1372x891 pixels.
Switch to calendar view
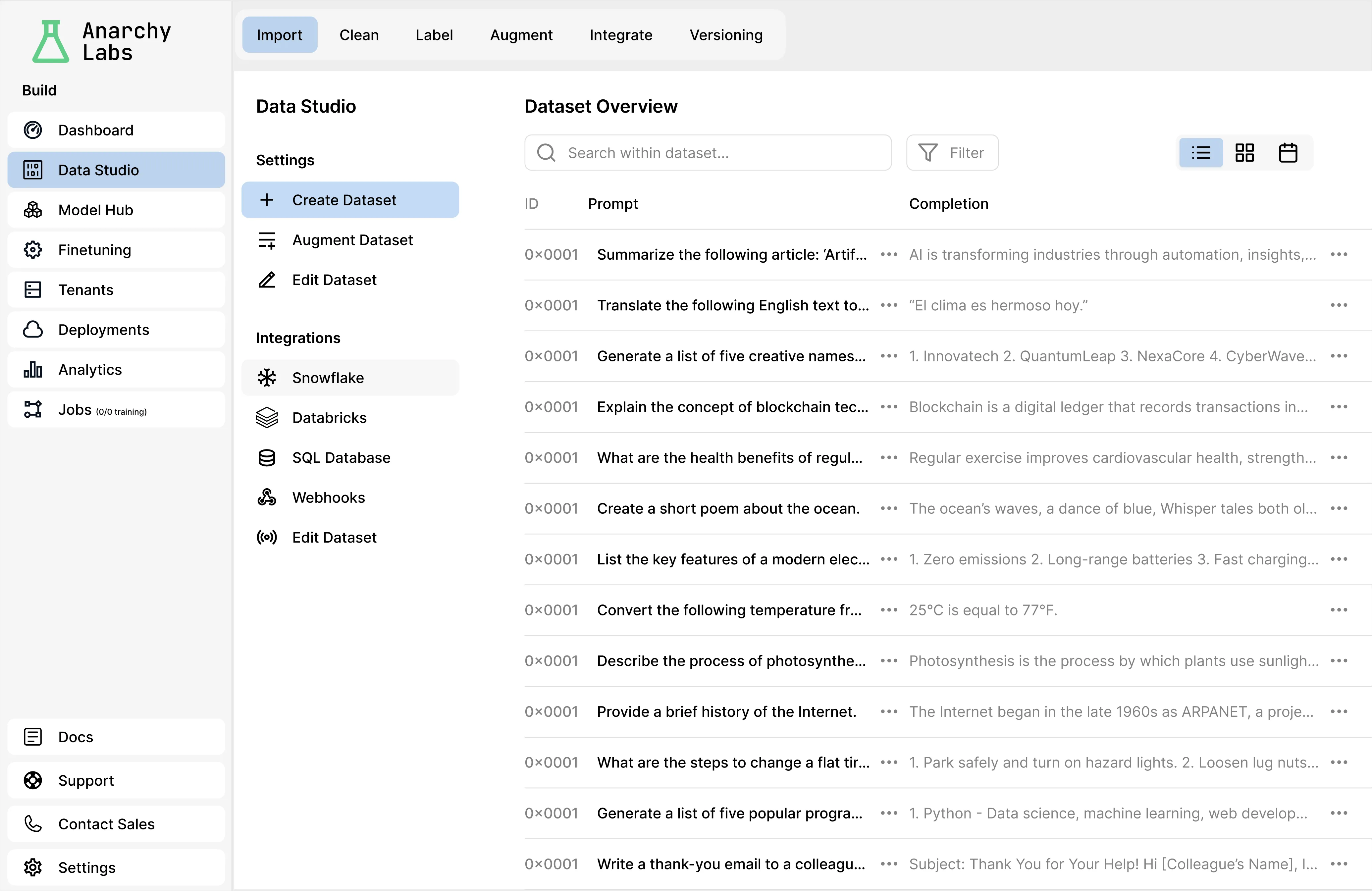1288,153
